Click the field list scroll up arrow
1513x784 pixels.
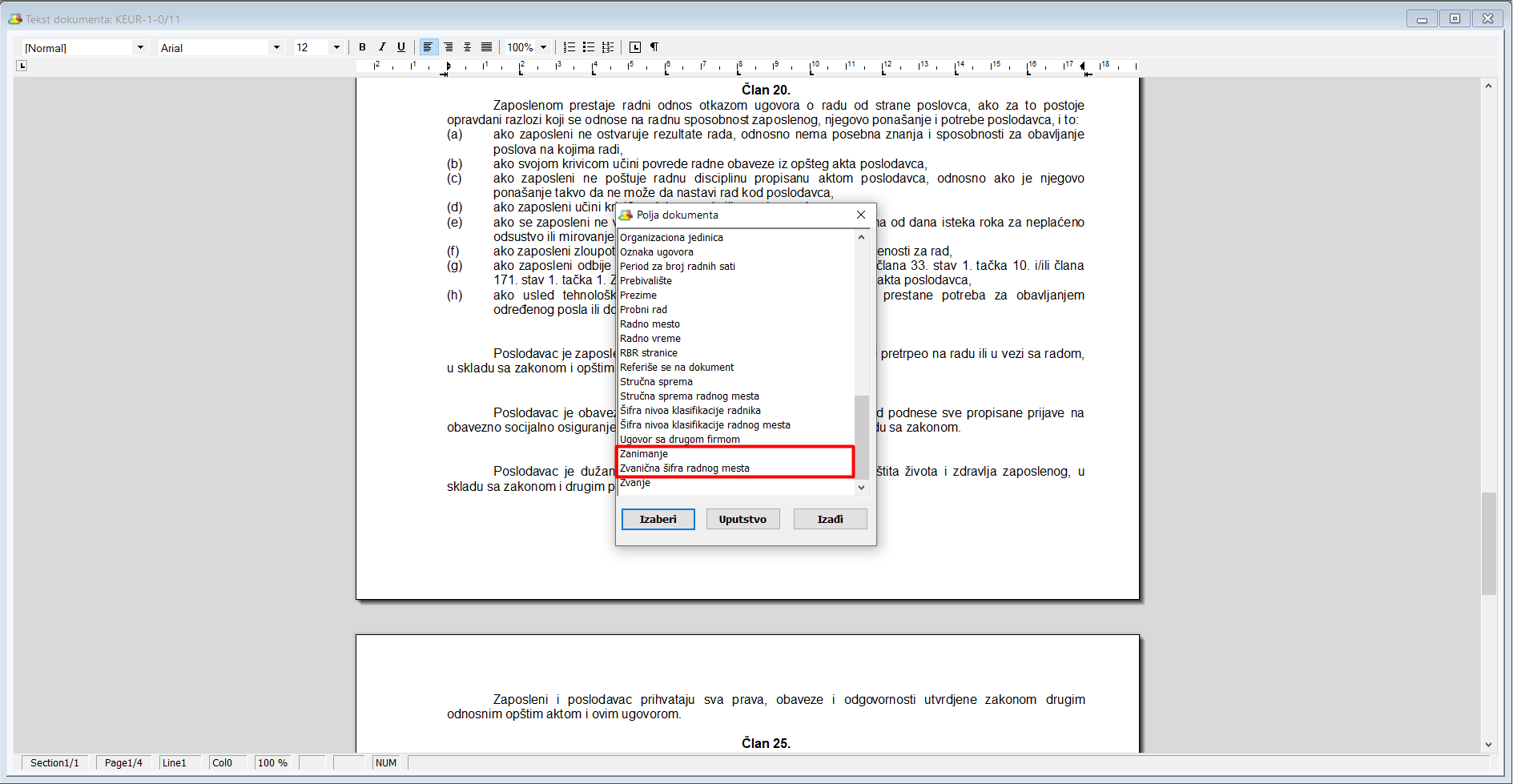click(x=862, y=237)
